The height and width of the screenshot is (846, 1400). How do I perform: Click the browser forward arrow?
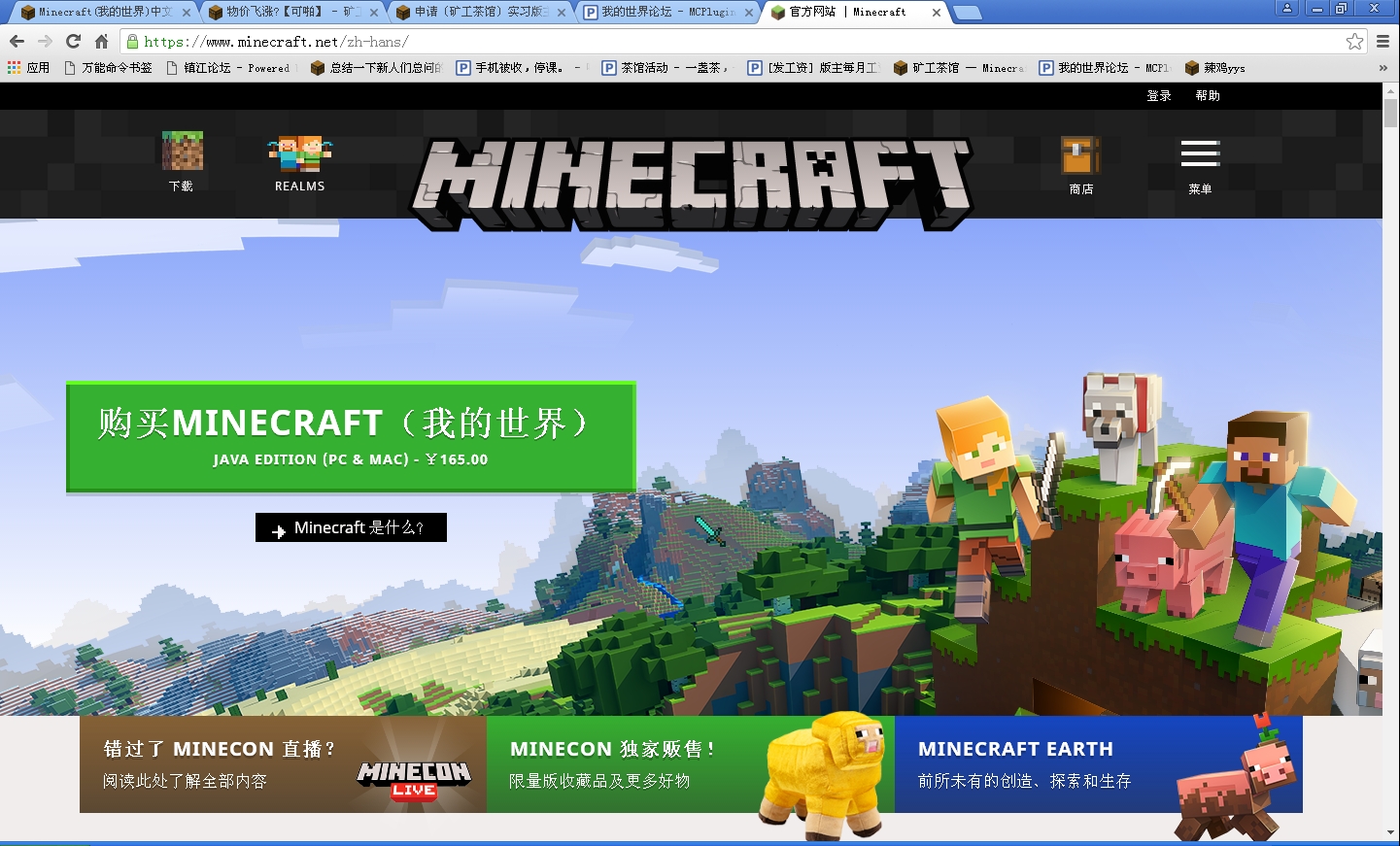click(45, 41)
